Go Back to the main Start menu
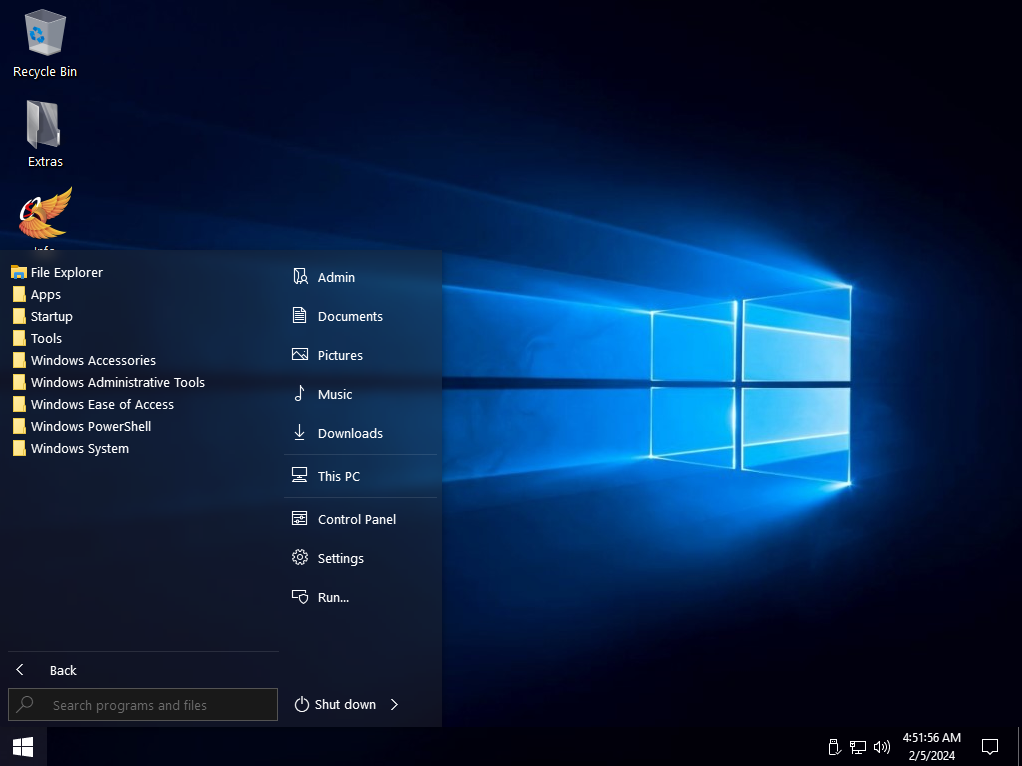The width and height of the screenshot is (1022, 766). pos(62,670)
